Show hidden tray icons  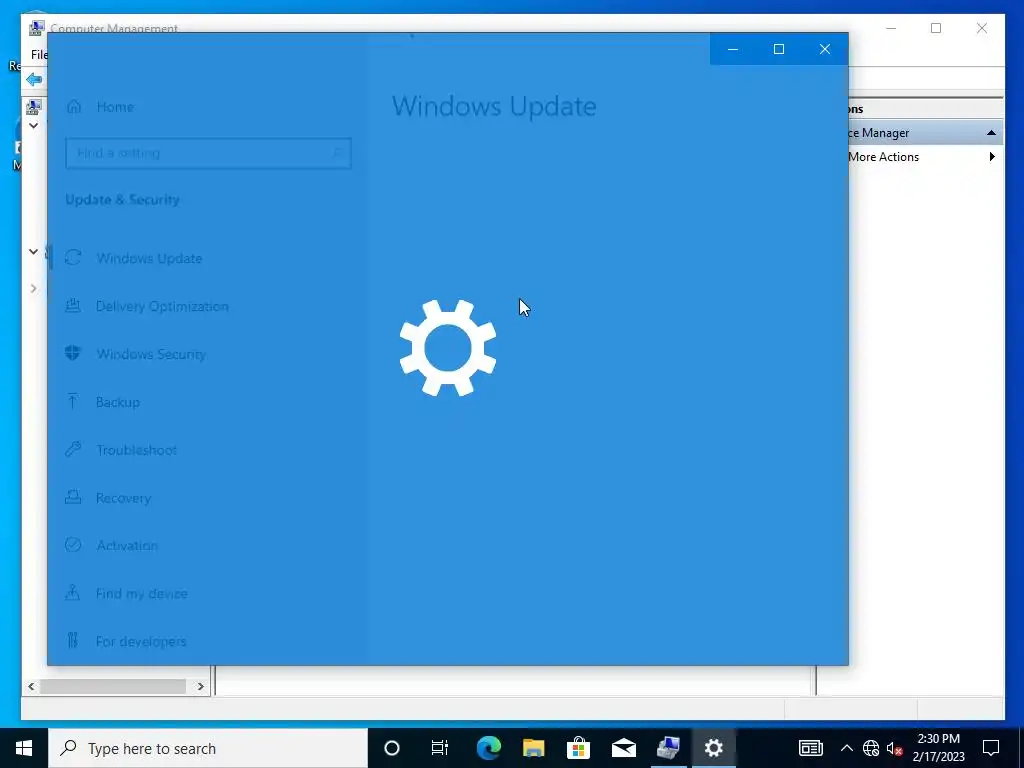tap(846, 748)
